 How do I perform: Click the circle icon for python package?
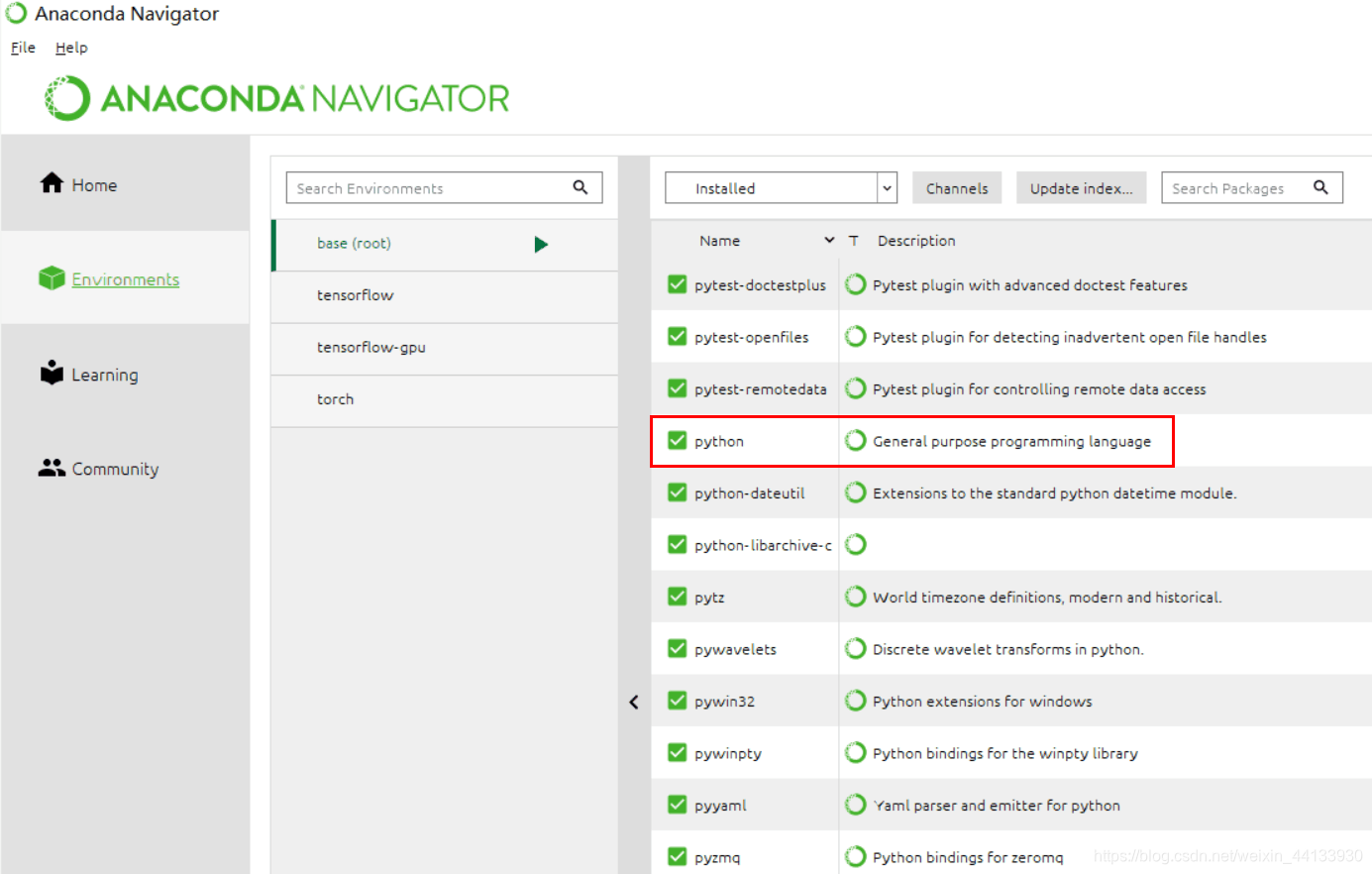point(856,441)
